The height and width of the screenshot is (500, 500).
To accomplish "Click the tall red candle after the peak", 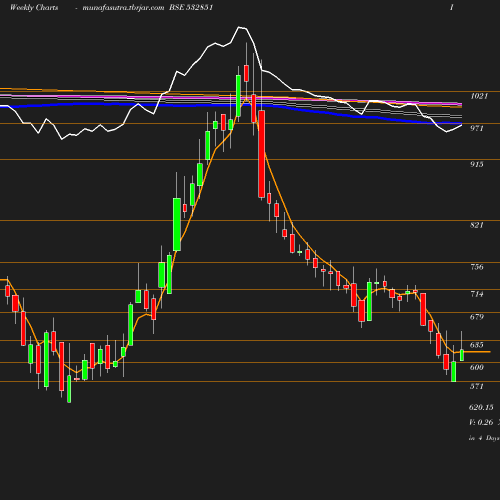I will 262,154.
